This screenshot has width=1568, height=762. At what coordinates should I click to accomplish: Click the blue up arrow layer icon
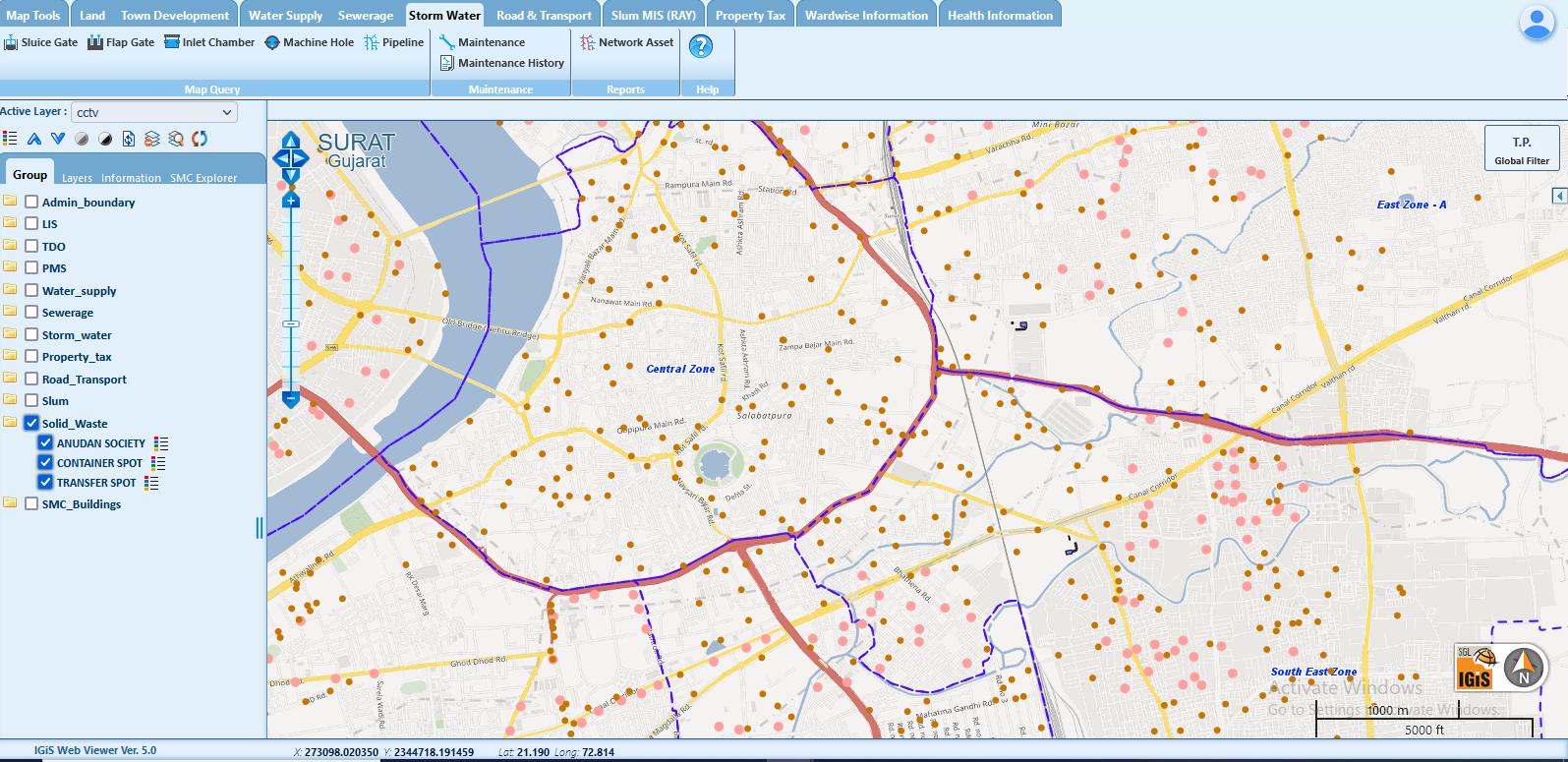coord(34,139)
